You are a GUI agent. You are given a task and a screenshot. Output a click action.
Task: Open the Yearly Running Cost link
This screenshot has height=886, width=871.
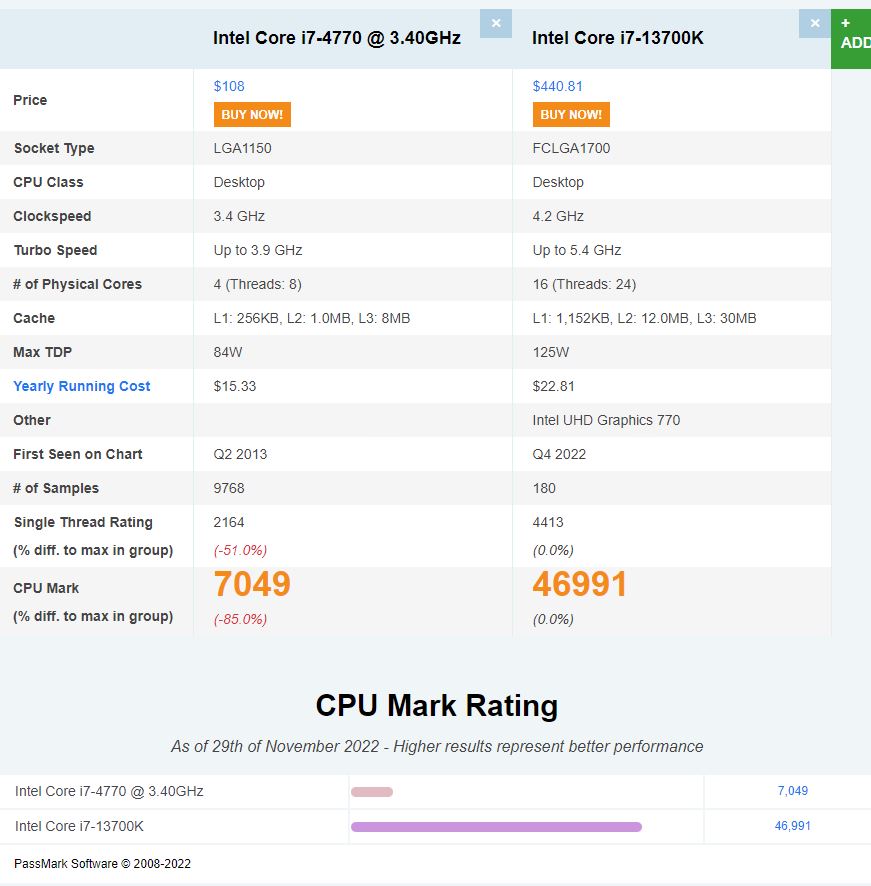(82, 386)
